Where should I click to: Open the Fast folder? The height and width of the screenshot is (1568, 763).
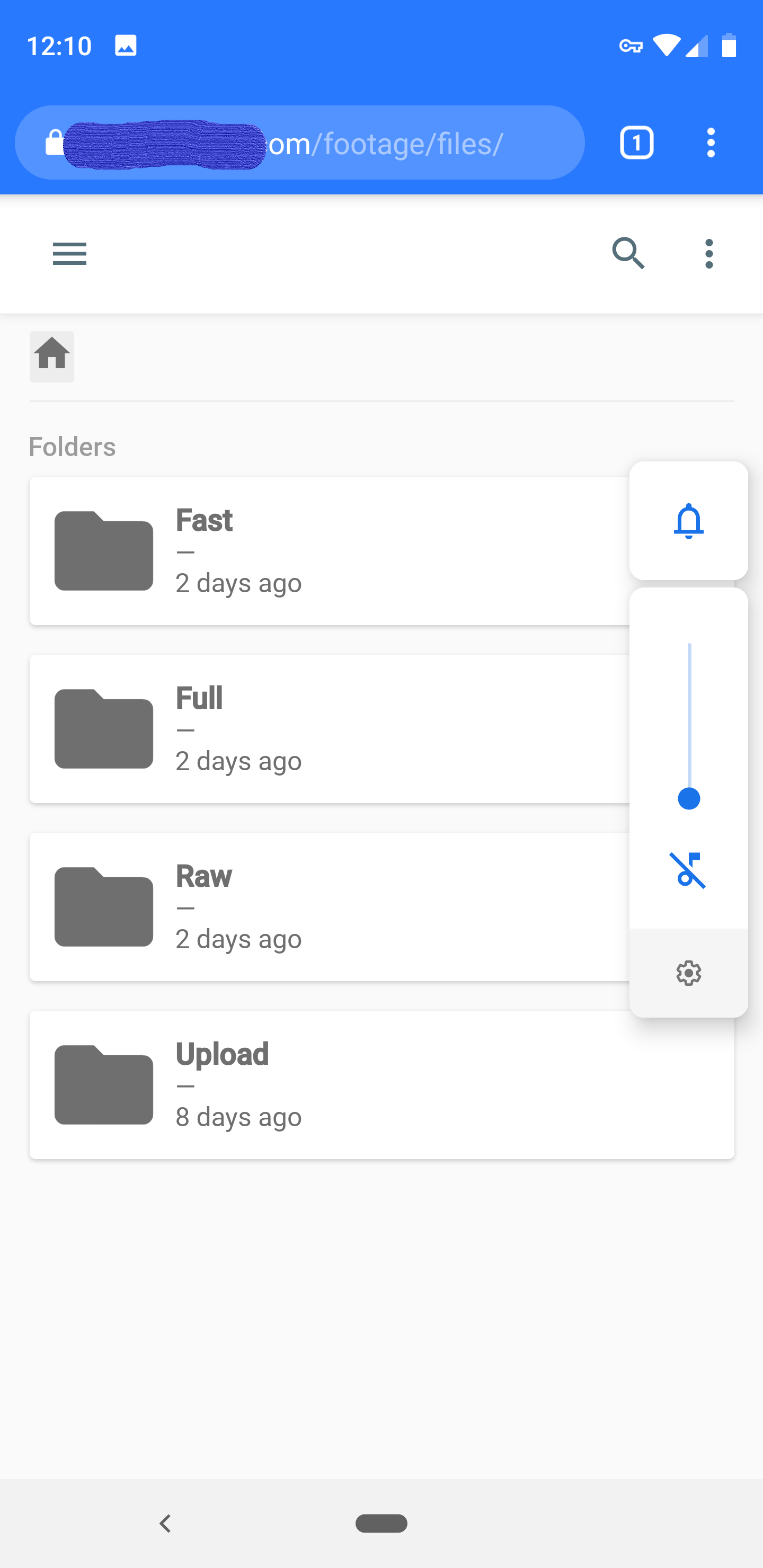coord(329,551)
